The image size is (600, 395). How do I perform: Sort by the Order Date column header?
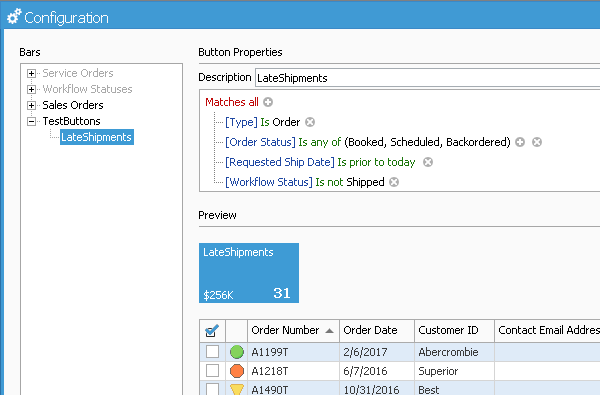tap(377, 330)
